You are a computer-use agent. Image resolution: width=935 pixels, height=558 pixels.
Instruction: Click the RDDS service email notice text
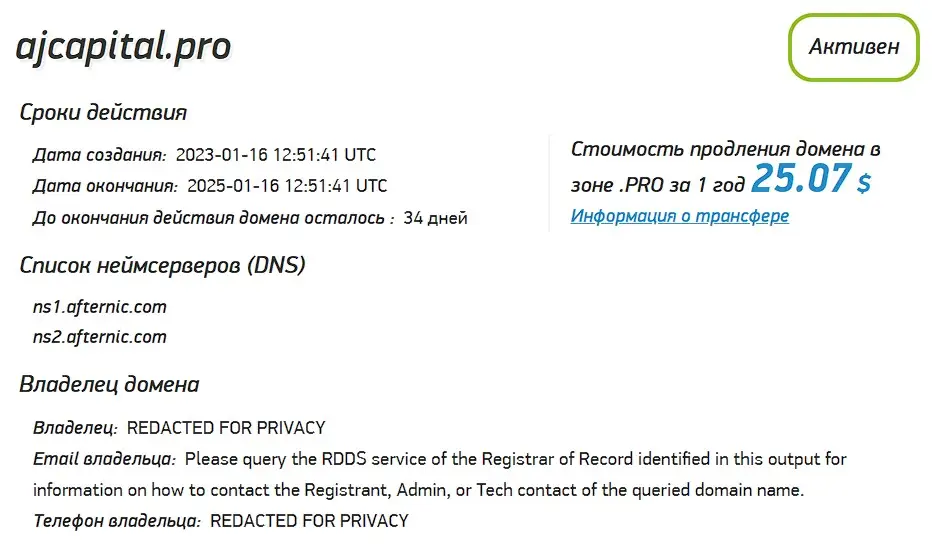coord(515,459)
